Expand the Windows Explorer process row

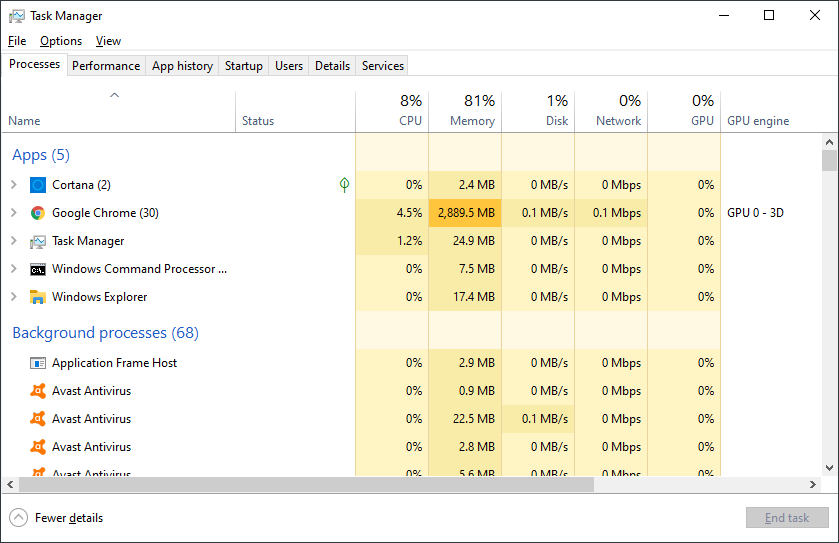pyautogui.click(x=14, y=296)
